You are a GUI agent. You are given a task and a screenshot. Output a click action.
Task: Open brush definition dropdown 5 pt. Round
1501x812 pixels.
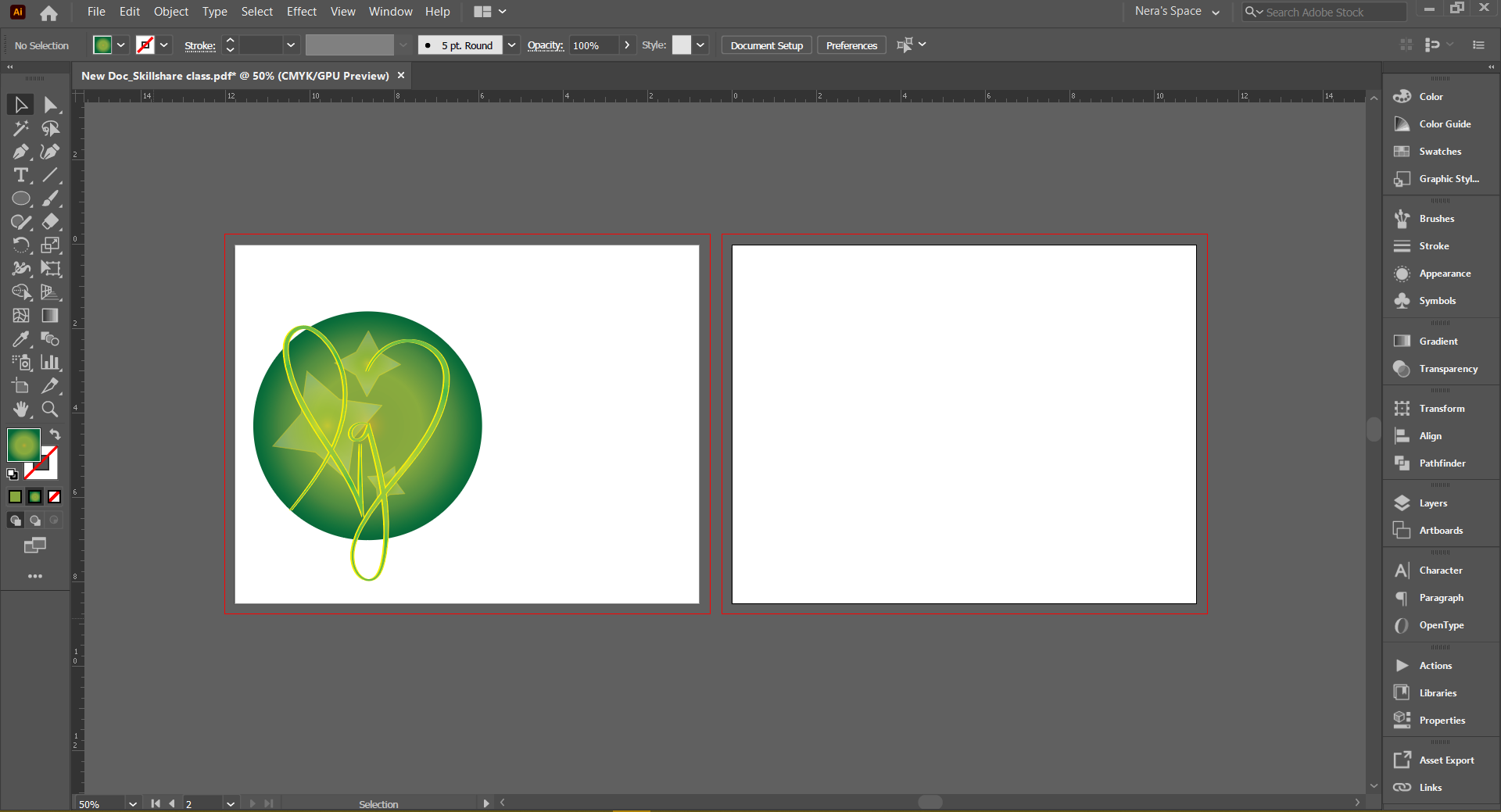512,45
